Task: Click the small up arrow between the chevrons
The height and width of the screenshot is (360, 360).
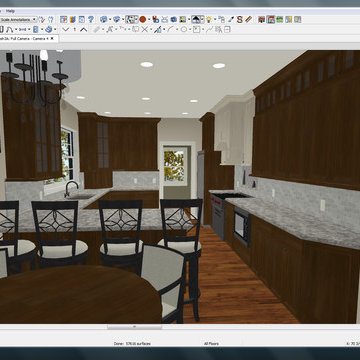Action: [75, 29]
